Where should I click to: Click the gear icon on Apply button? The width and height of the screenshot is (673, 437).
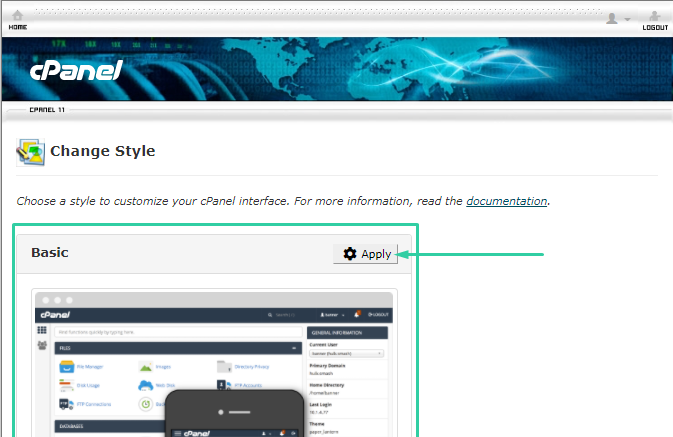[x=350, y=254]
